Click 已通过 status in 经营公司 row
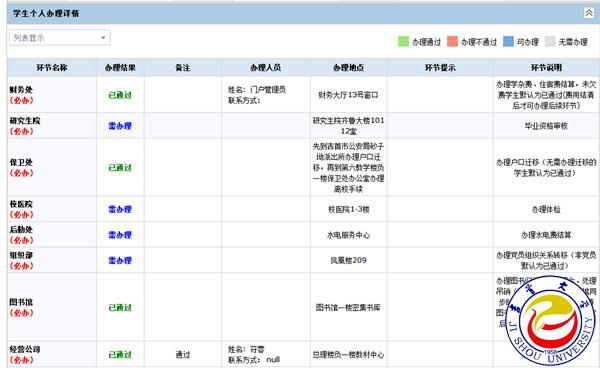 (x=120, y=355)
